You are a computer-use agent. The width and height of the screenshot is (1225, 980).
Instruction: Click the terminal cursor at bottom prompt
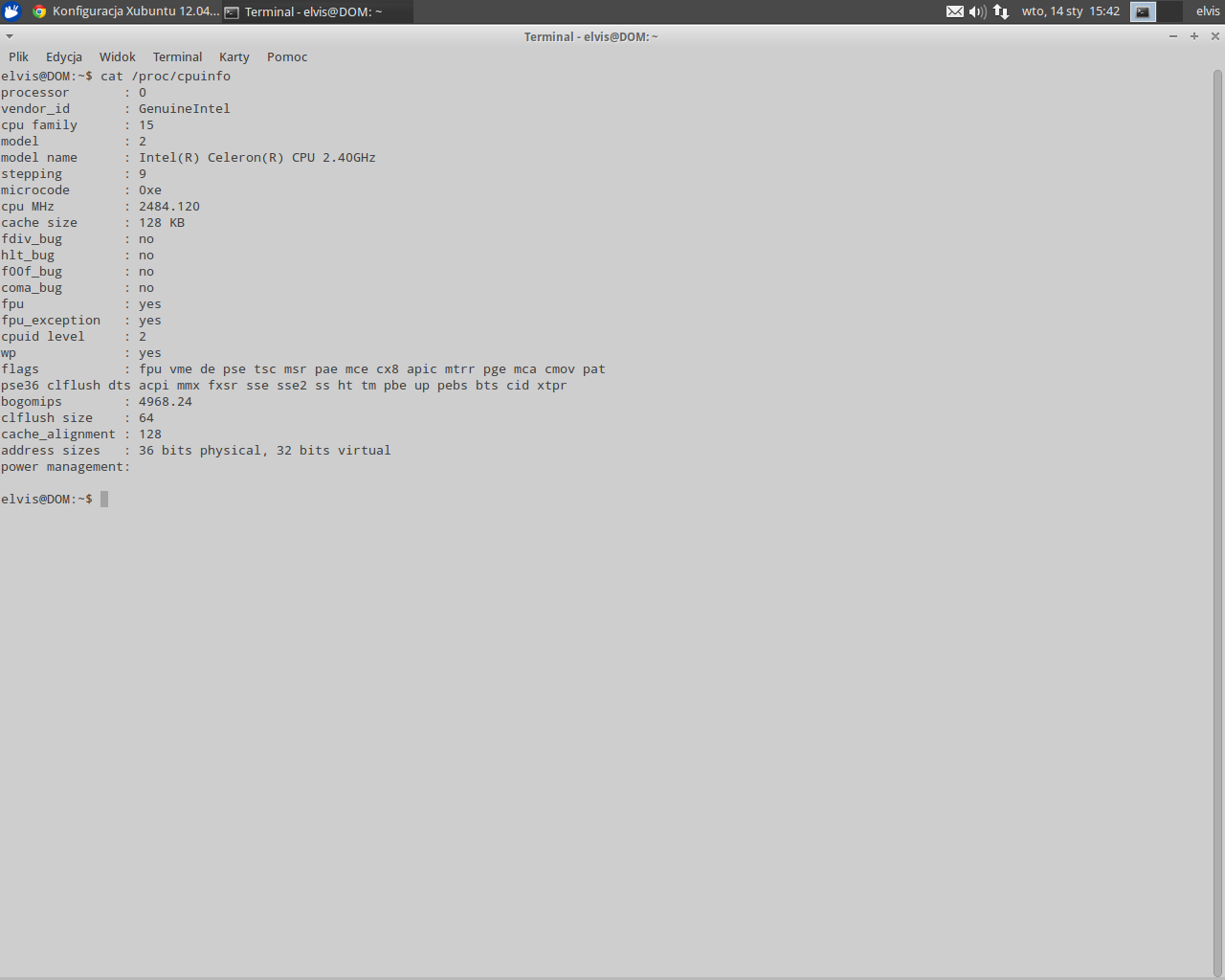pyautogui.click(x=104, y=500)
